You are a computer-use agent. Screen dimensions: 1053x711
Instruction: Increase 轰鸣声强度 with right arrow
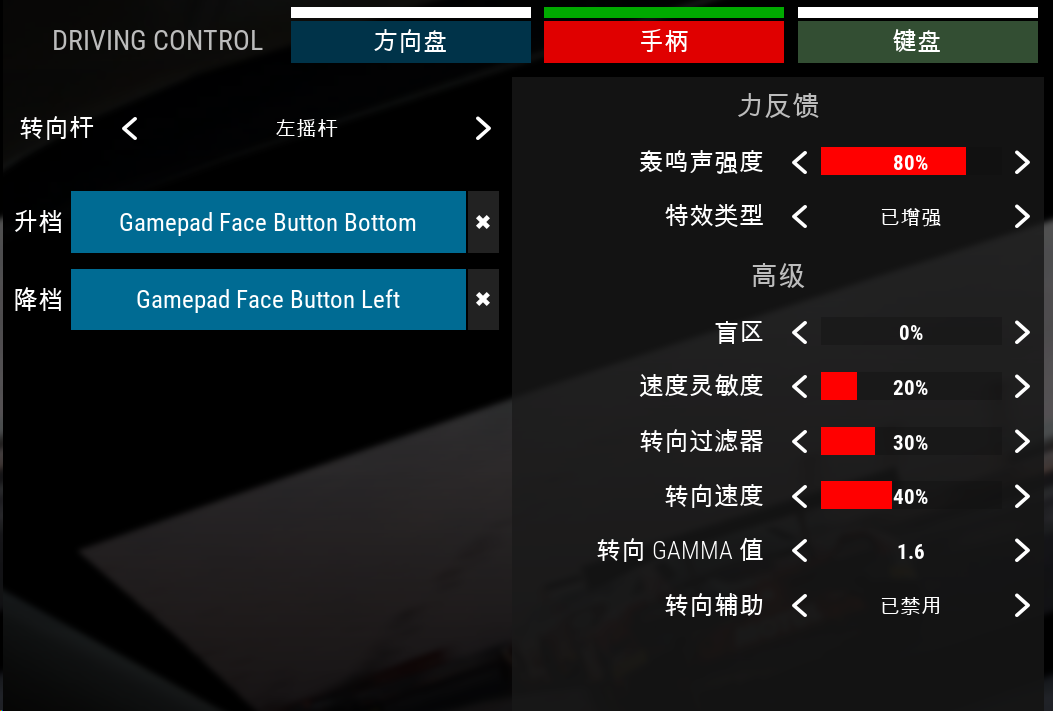pyautogui.click(x=1021, y=162)
